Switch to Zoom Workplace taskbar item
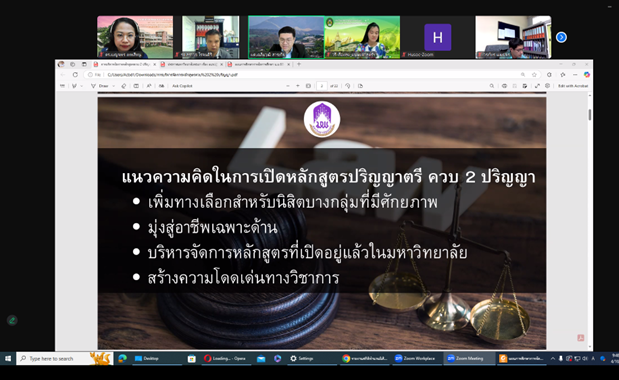 (x=416, y=358)
